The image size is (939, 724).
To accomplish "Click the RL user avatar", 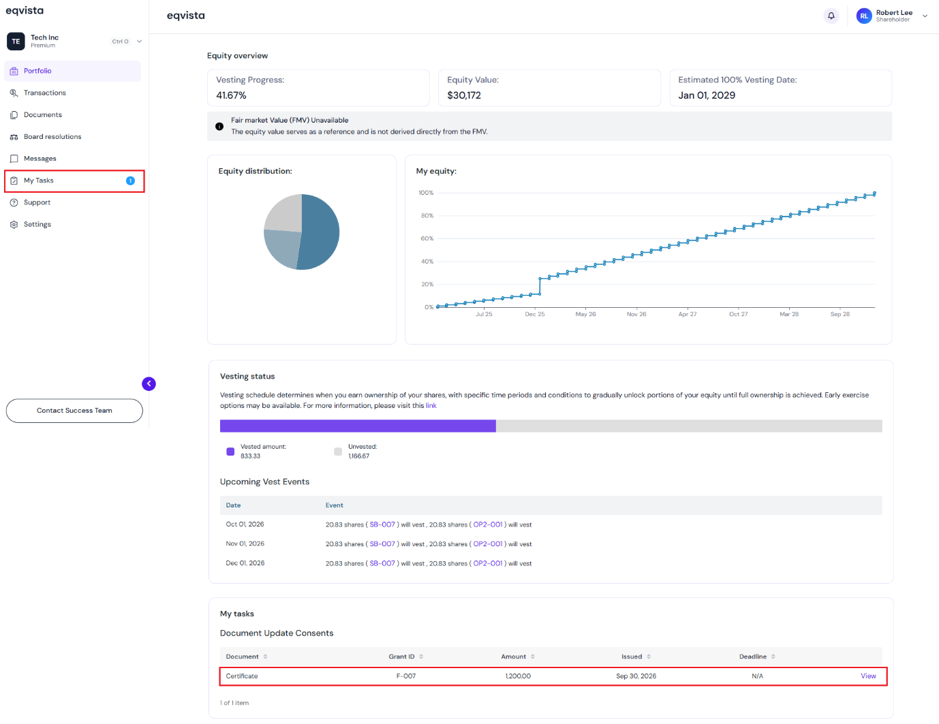I will click(x=864, y=16).
